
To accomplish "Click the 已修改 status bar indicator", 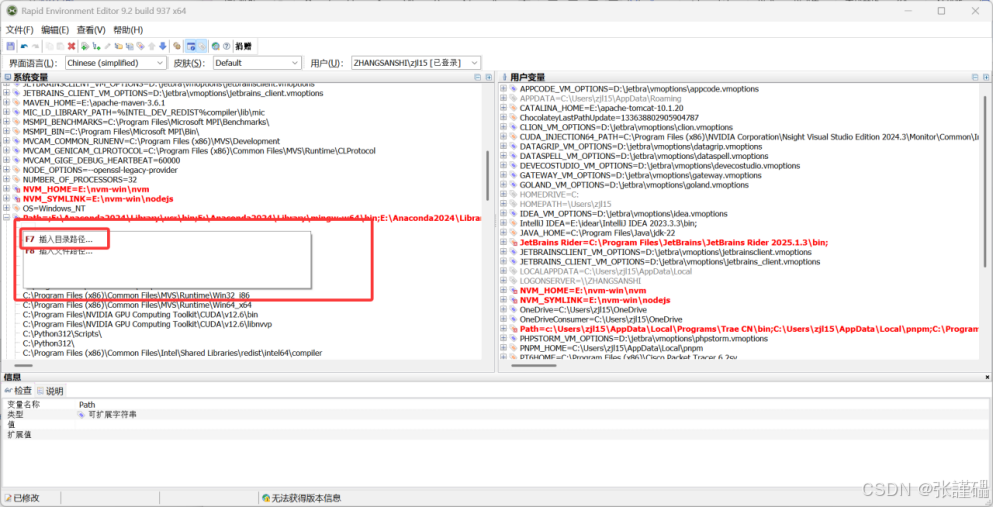I will coord(22,498).
